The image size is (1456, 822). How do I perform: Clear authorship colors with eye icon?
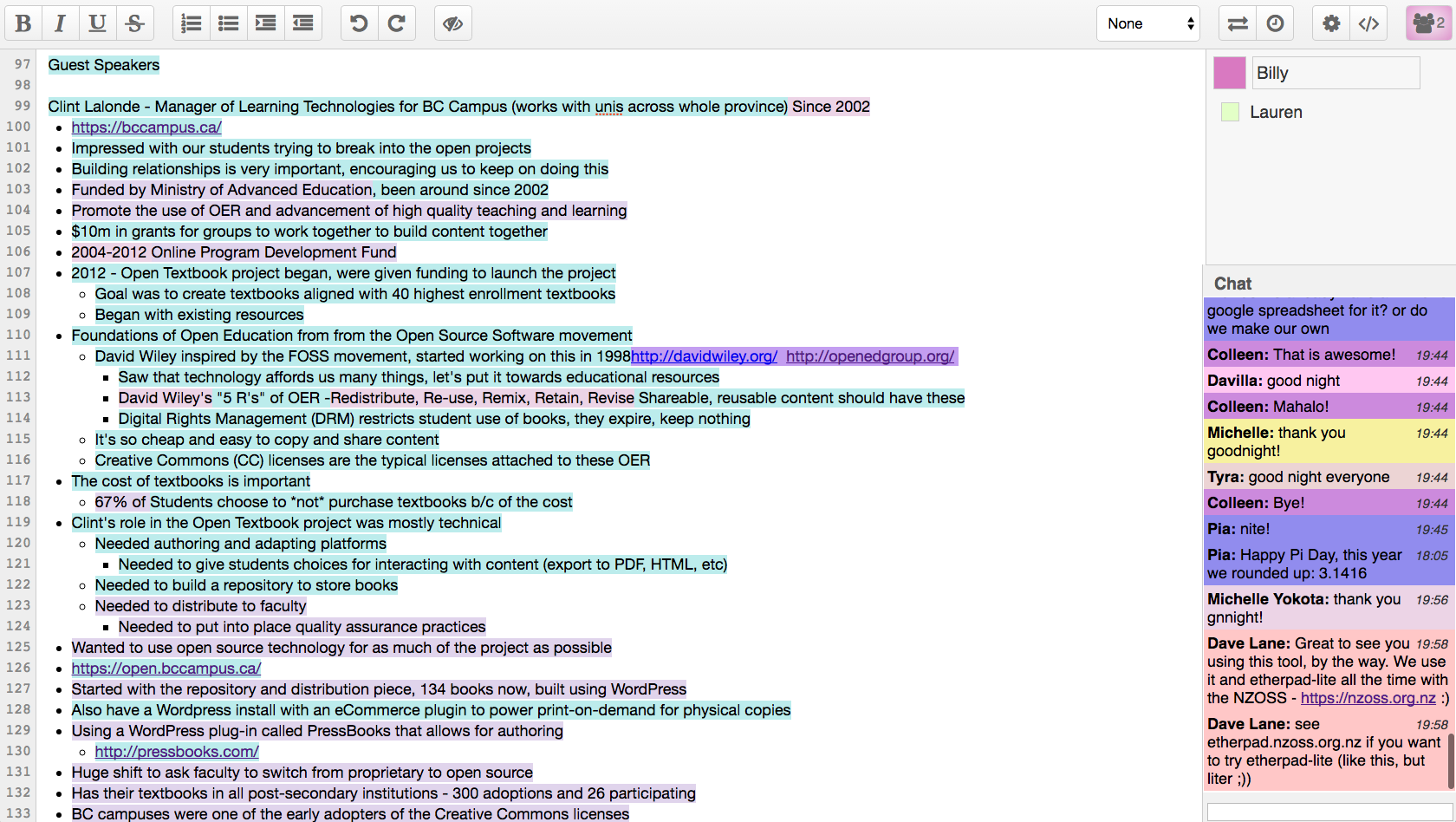click(452, 23)
